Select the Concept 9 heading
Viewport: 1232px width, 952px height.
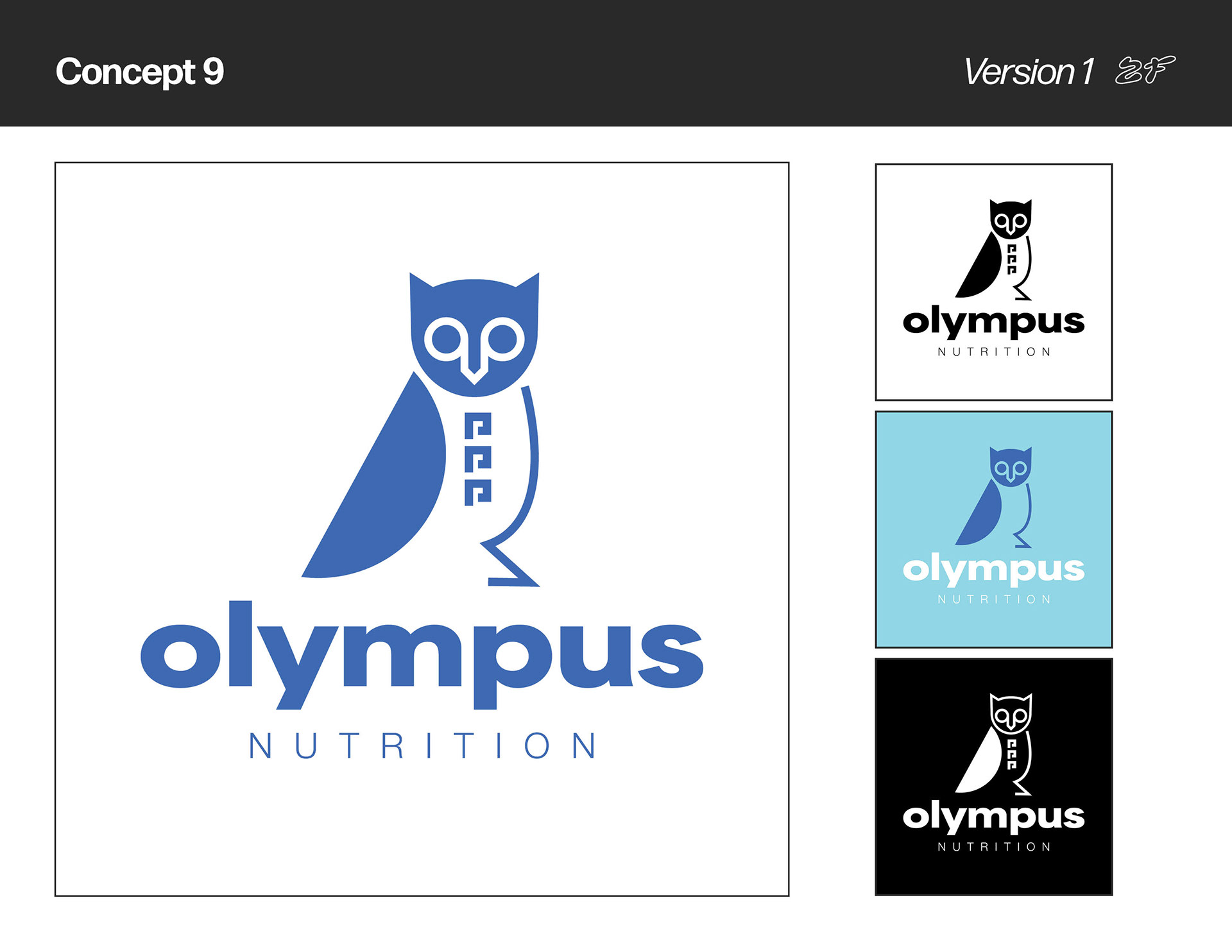[x=140, y=71]
